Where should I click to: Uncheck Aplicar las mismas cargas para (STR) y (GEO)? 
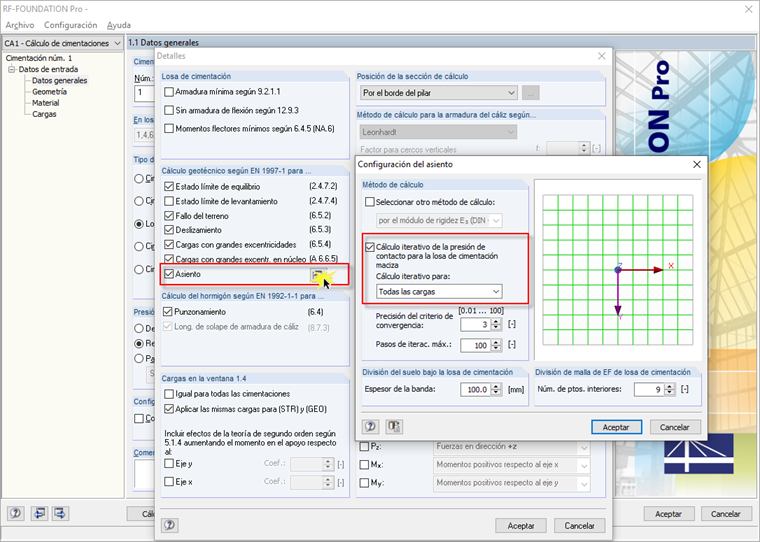pos(169,409)
